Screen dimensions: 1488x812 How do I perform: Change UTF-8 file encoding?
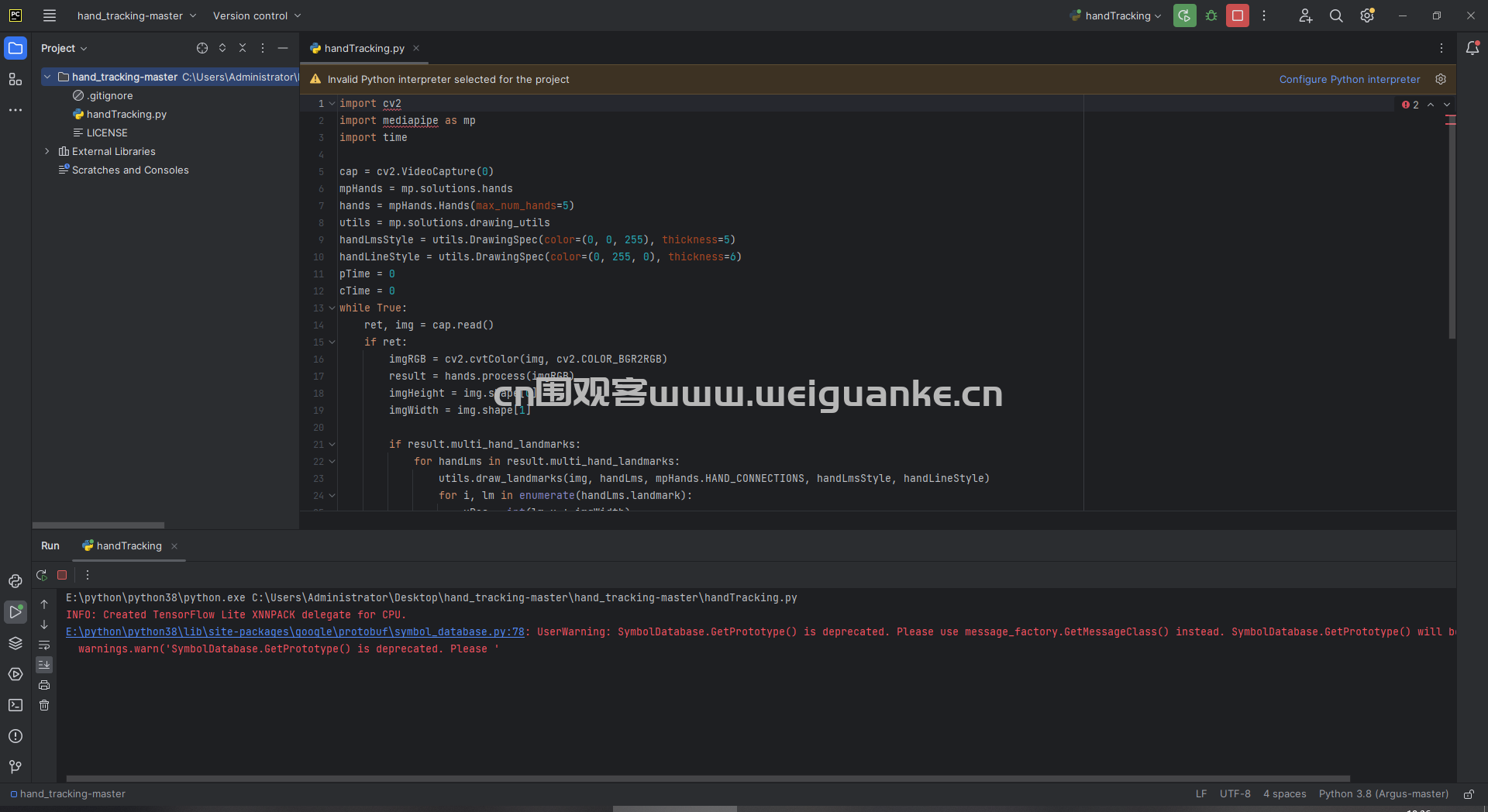(x=1235, y=794)
